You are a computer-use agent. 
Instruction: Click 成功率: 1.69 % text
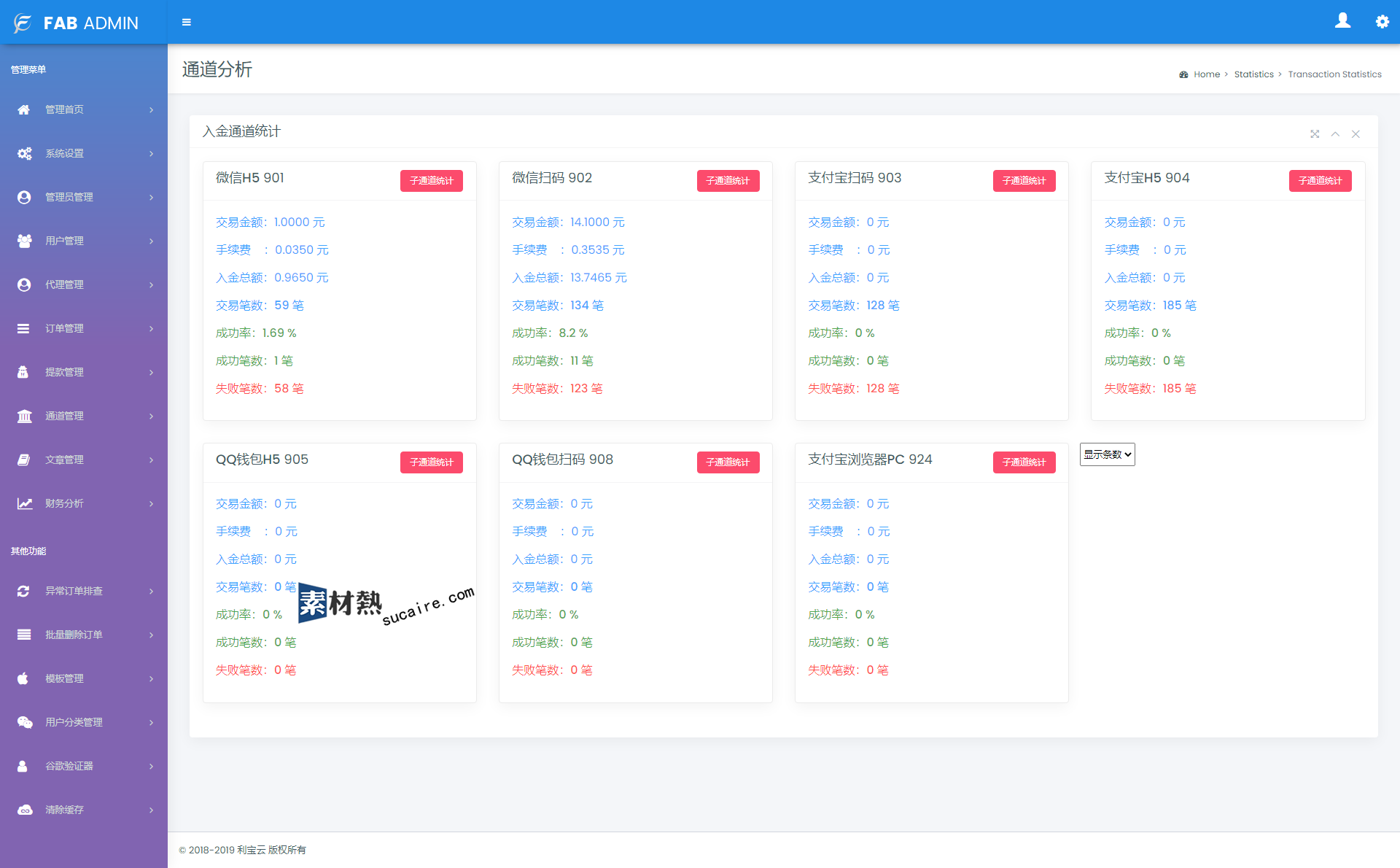256,333
